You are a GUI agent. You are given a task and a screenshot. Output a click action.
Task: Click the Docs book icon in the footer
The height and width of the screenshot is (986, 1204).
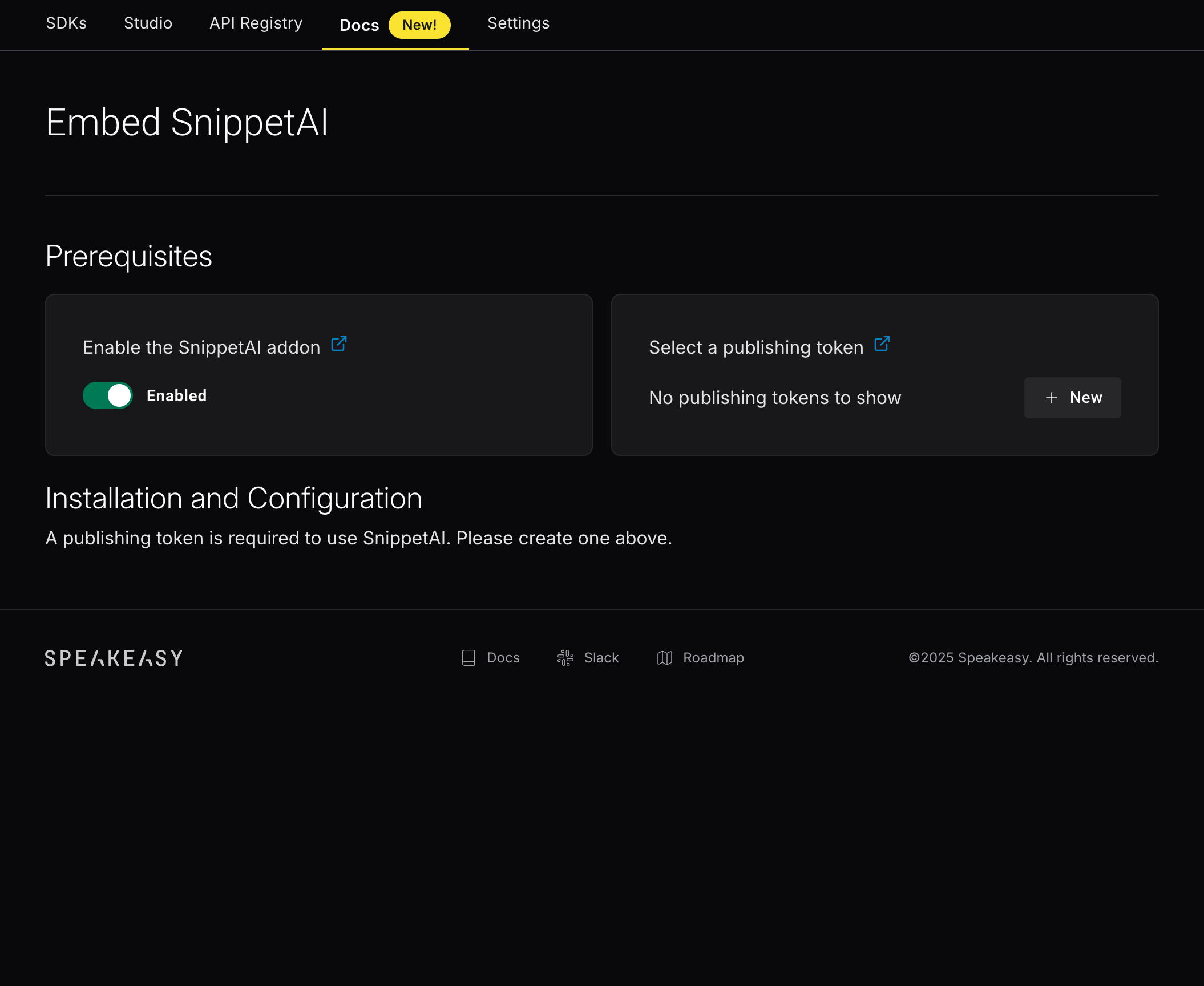point(468,657)
